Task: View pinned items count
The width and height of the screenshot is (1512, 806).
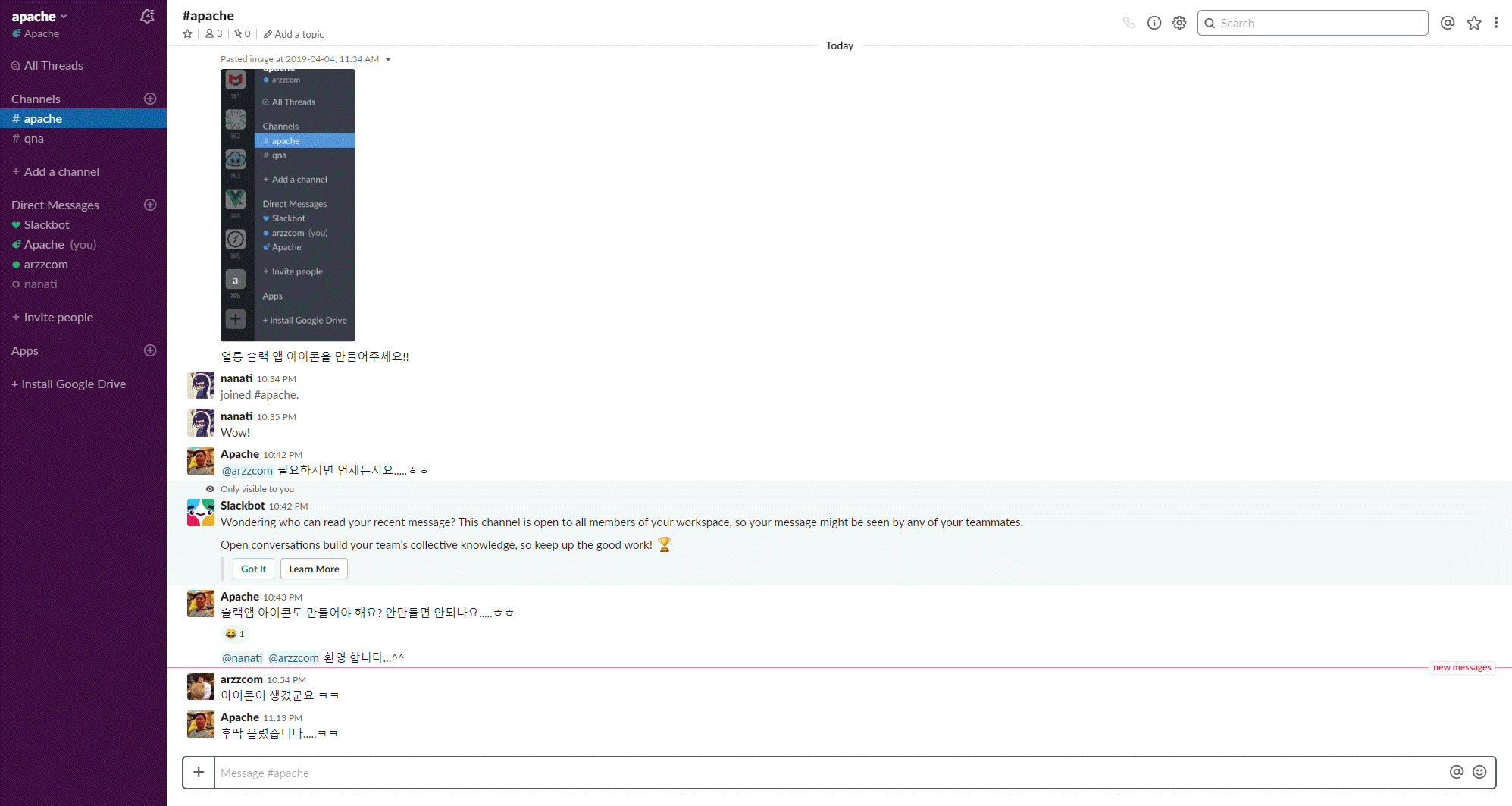Action: point(243,34)
